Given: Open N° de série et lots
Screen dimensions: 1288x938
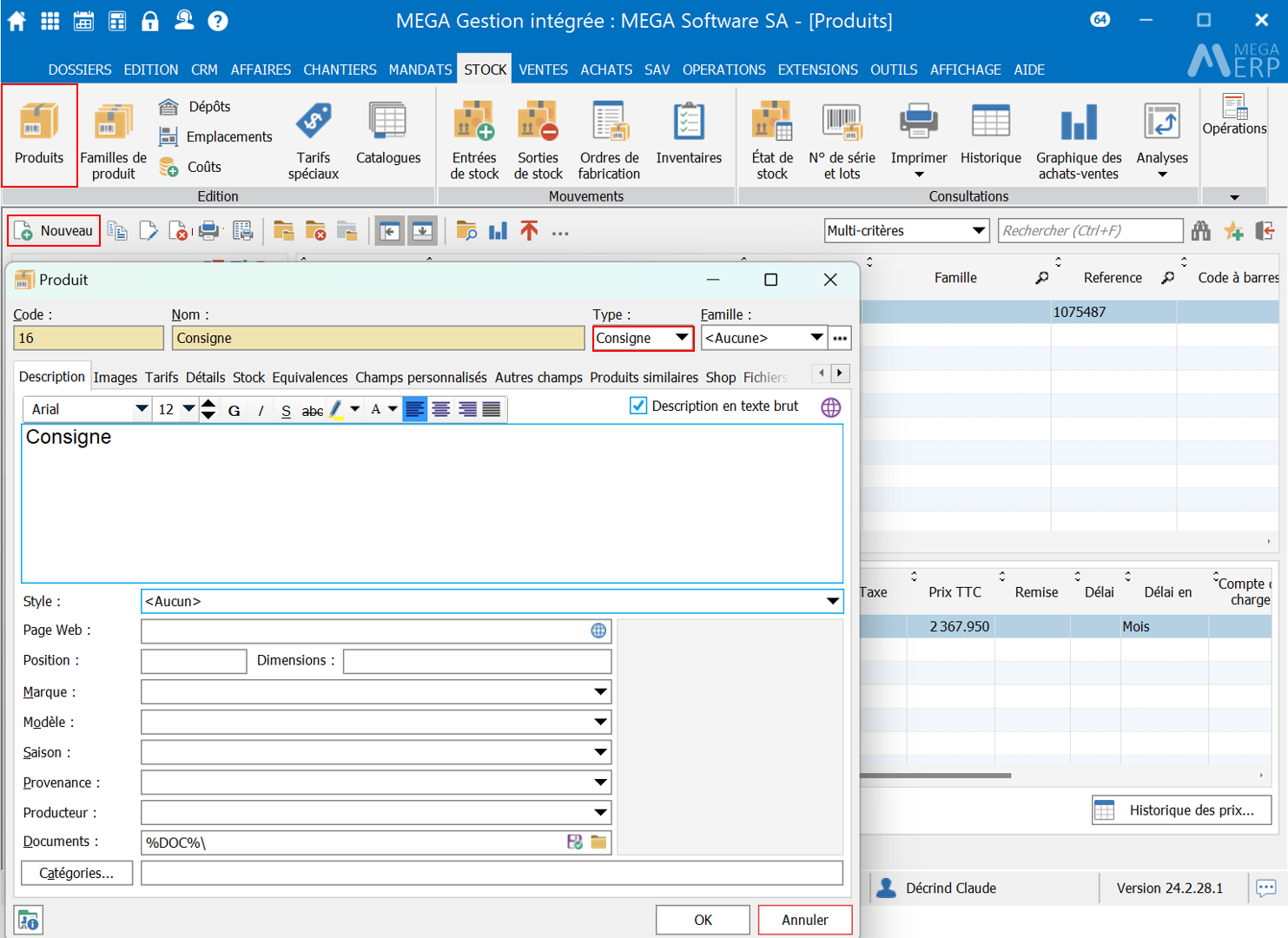Looking at the screenshot, I should [842, 141].
